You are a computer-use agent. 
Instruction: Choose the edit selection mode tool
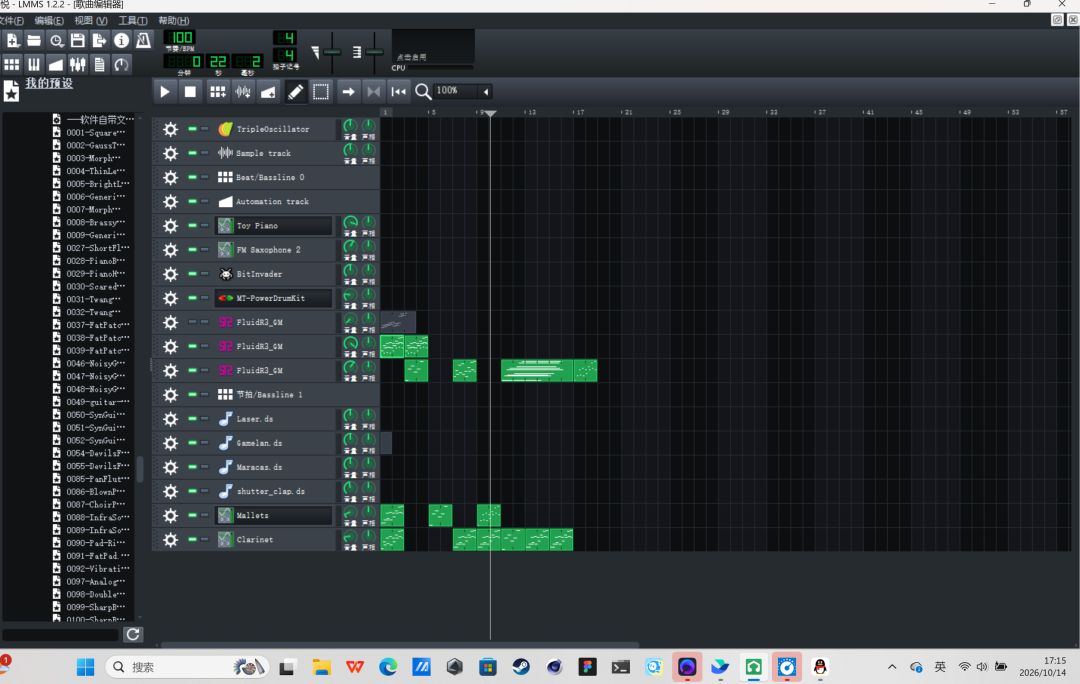click(x=320, y=92)
